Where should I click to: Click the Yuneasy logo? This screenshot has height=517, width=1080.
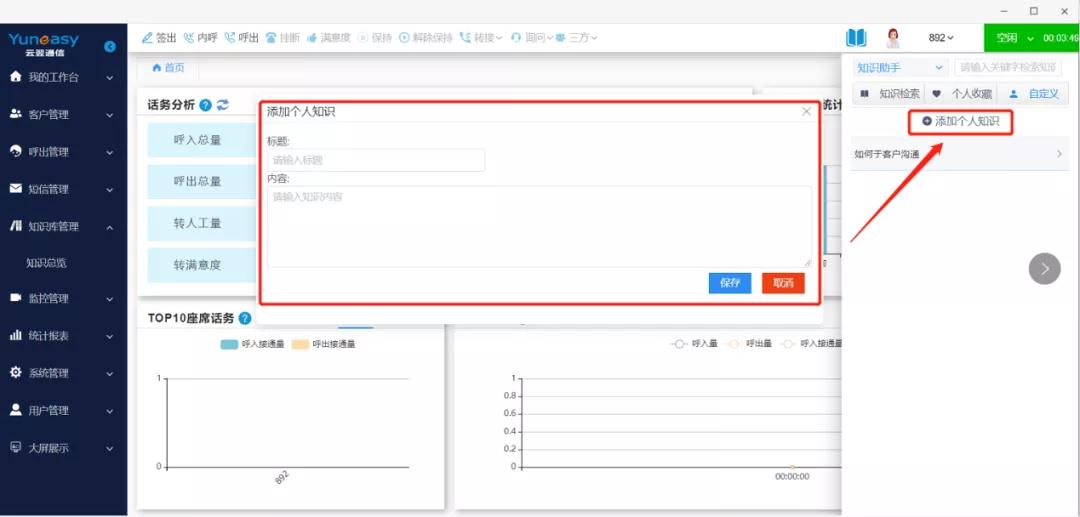point(44,44)
